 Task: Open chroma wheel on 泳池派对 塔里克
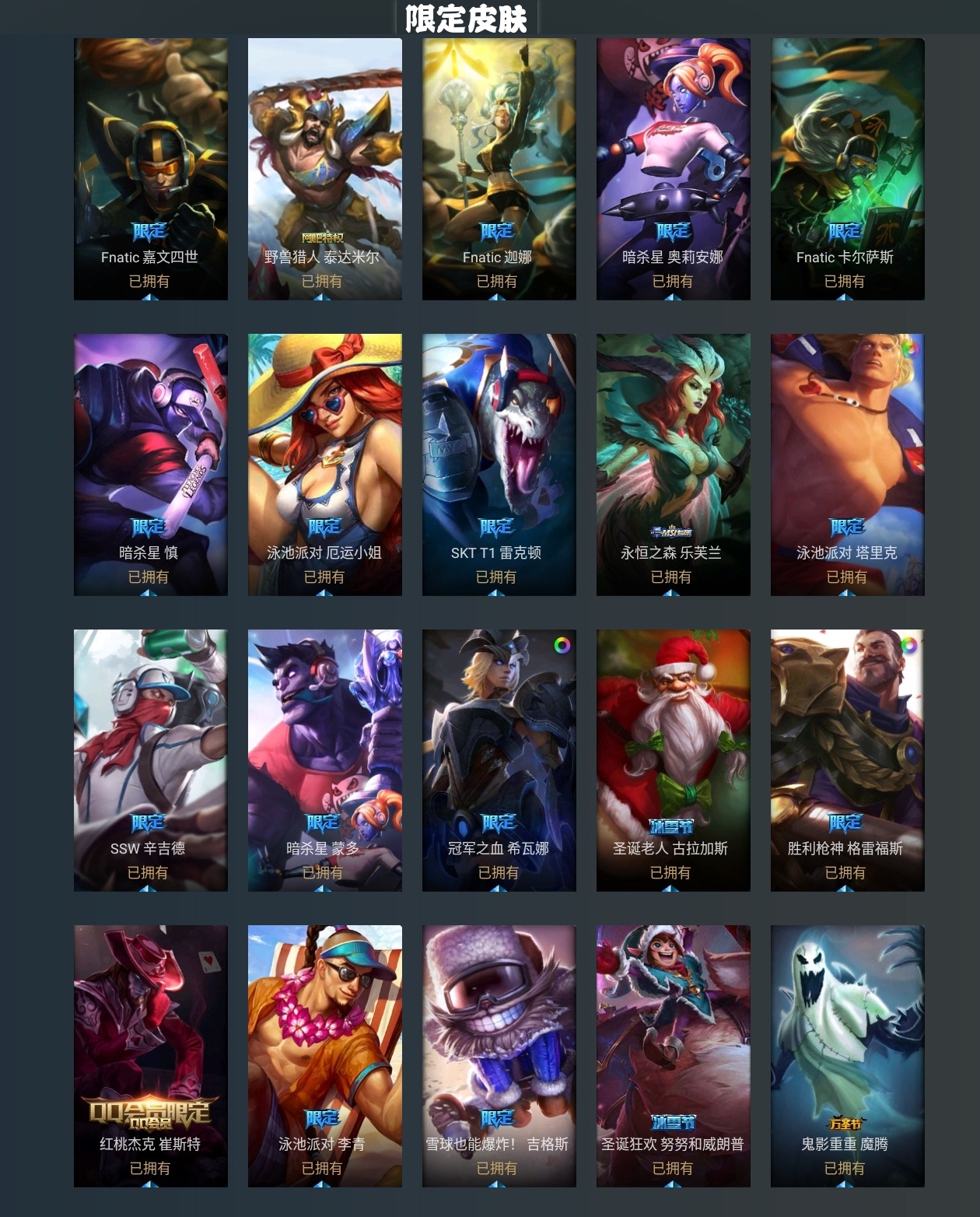(910, 348)
